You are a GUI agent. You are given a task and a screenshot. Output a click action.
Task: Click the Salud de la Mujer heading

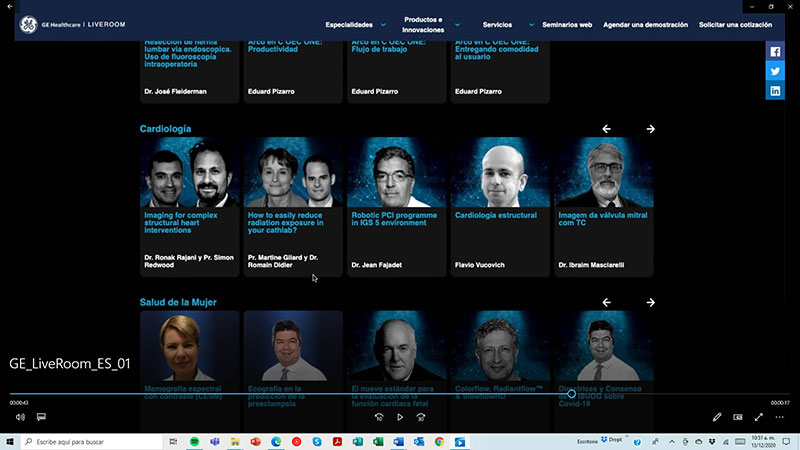[178, 303]
